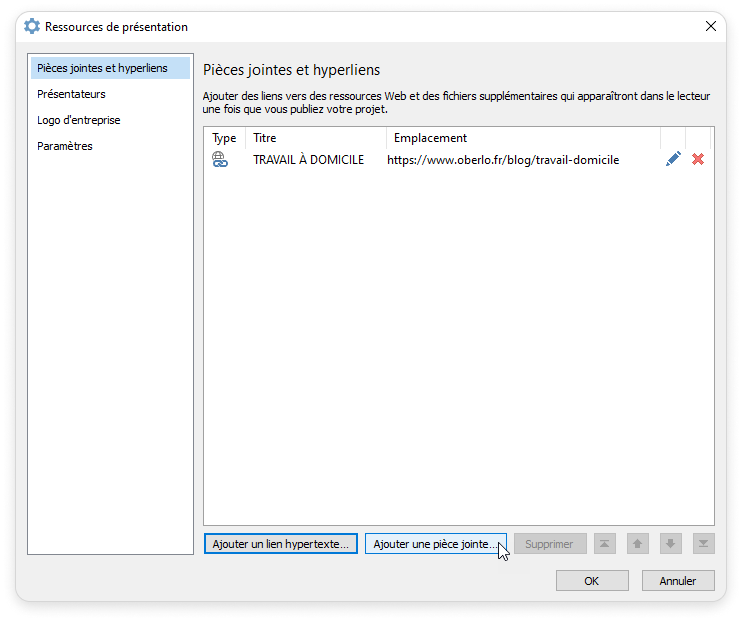The width and height of the screenshot is (742, 621).
Task: Switch to Logo d'entreprise section
Action: (x=79, y=120)
